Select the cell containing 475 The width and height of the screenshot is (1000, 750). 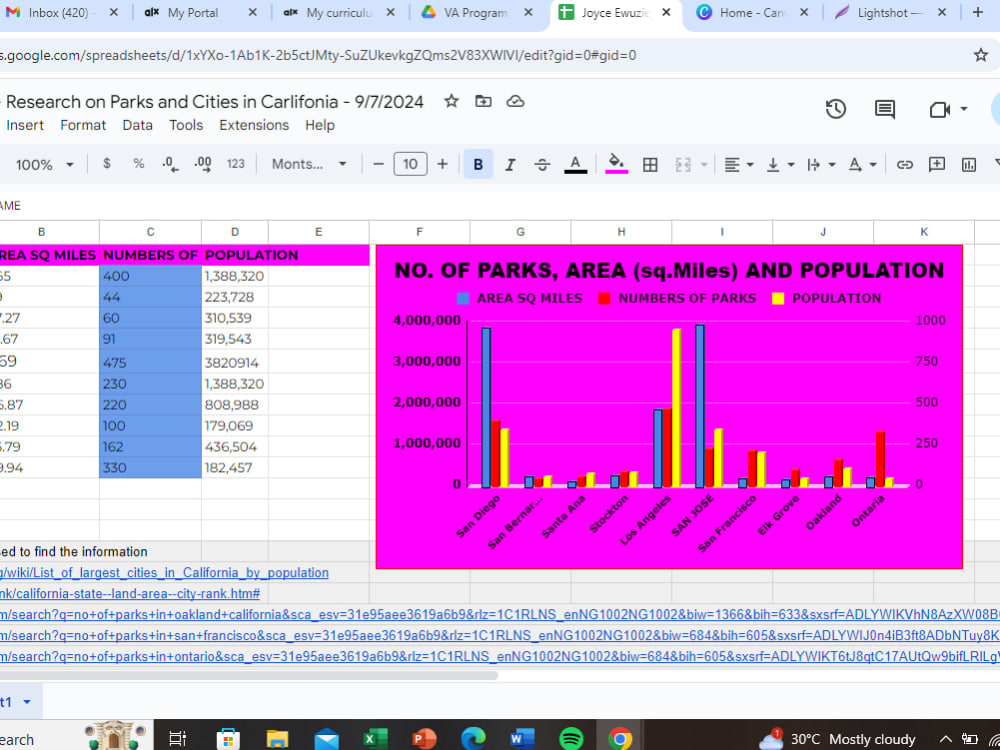click(151, 362)
